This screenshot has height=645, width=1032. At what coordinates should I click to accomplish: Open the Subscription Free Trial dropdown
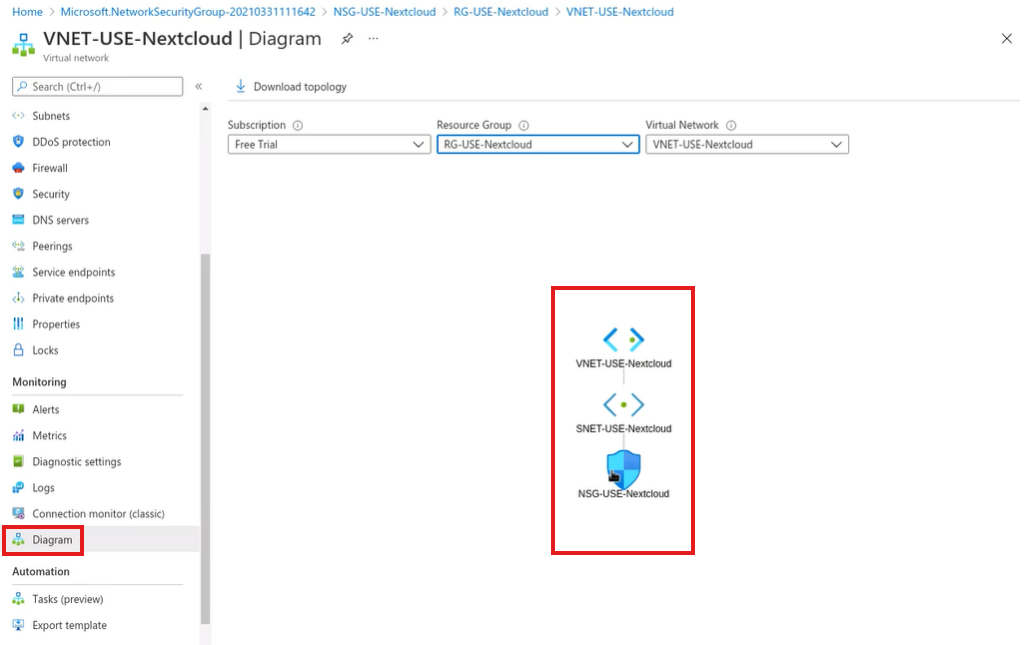pyautogui.click(x=329, y=144)
